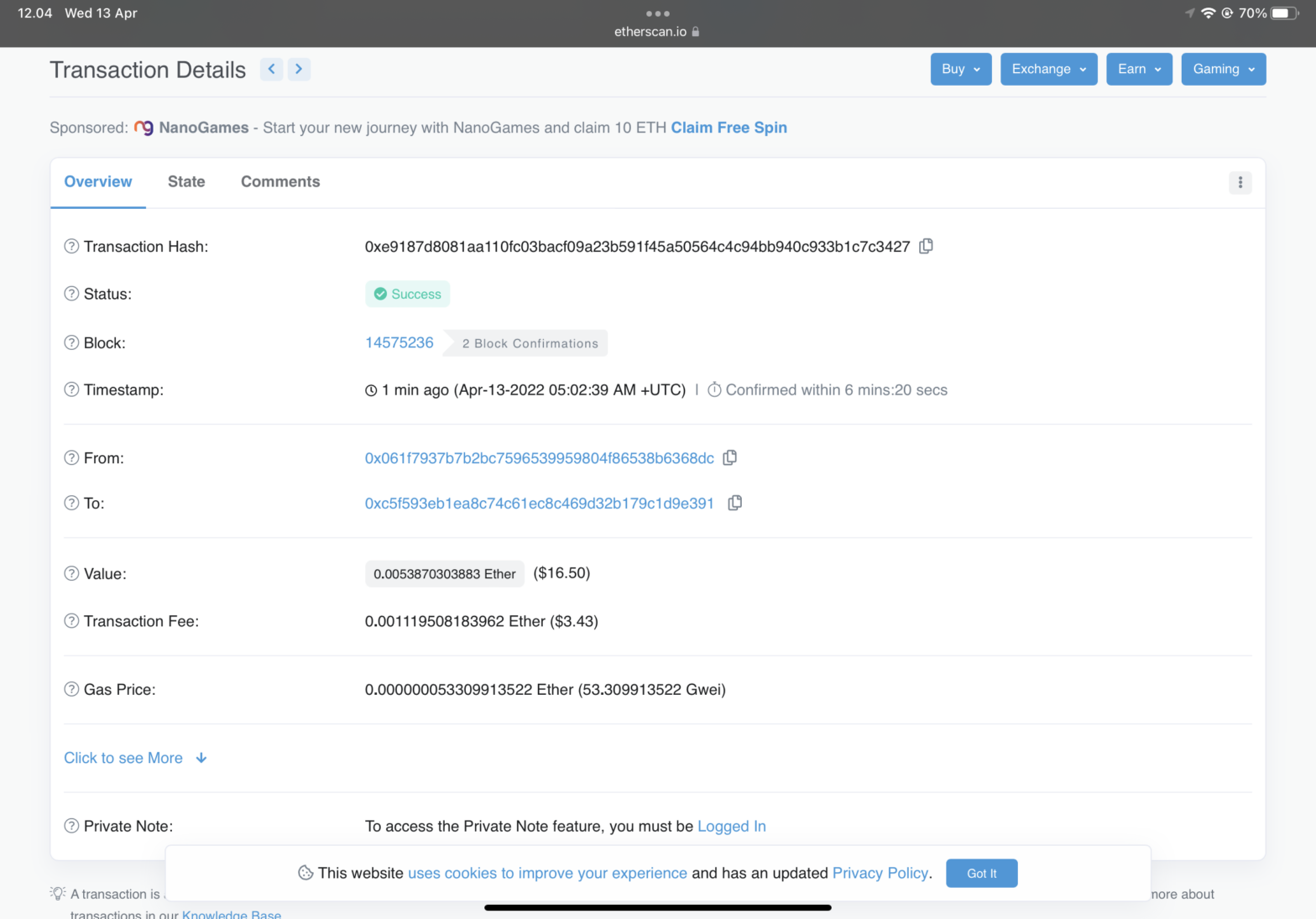Viewport: 1316px width, 919px height.
Task: Copy the To address
Action: tap(734, 503)
